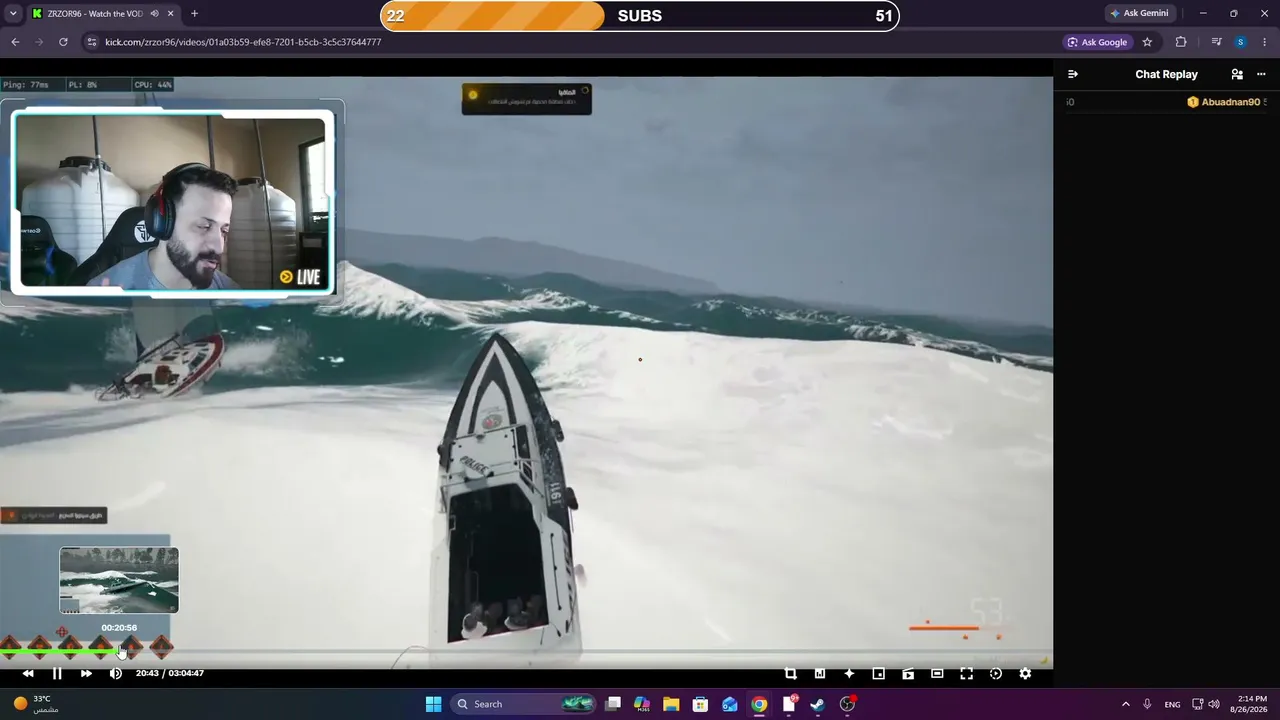Viewport: 1280px width, 720px height.
Task: Expand the tab search dropdown
Action: click(x=13, y=14)
